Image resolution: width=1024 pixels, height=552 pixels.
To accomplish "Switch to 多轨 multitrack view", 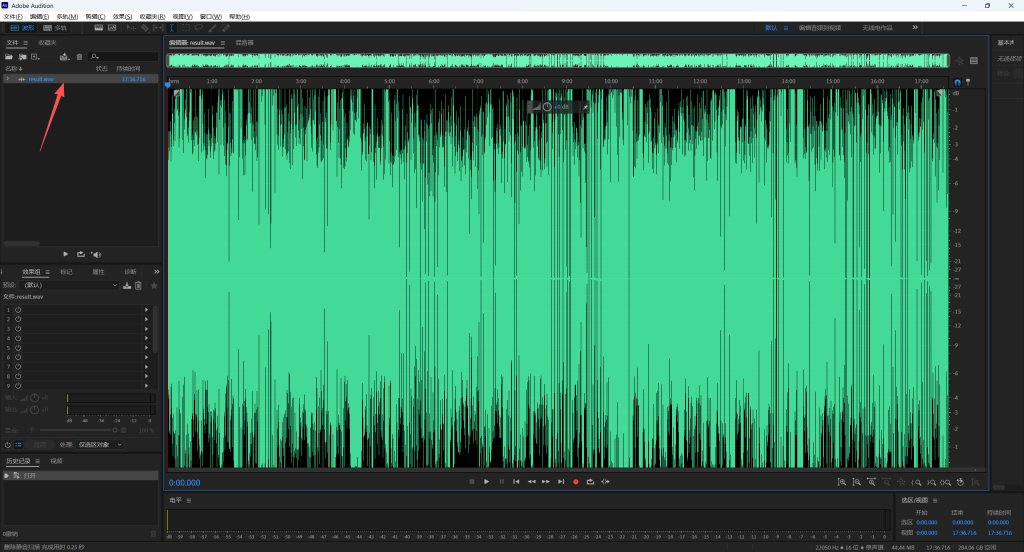I will [x=55, y=28].
